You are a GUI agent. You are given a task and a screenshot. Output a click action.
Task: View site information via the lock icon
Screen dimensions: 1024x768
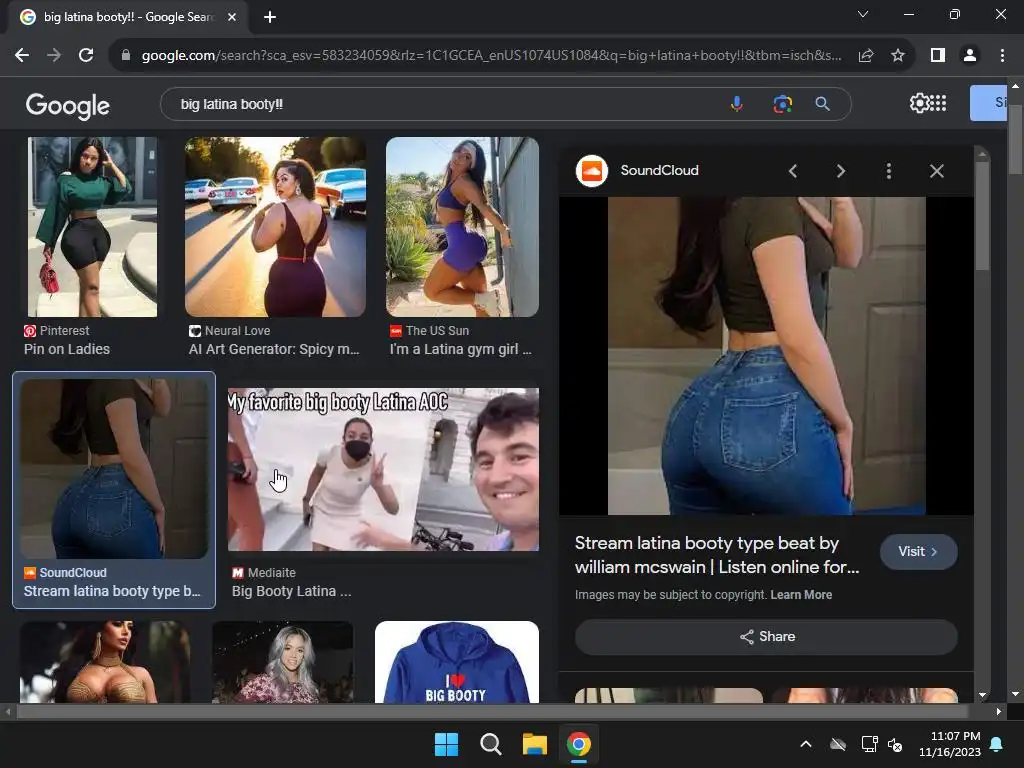126,56
